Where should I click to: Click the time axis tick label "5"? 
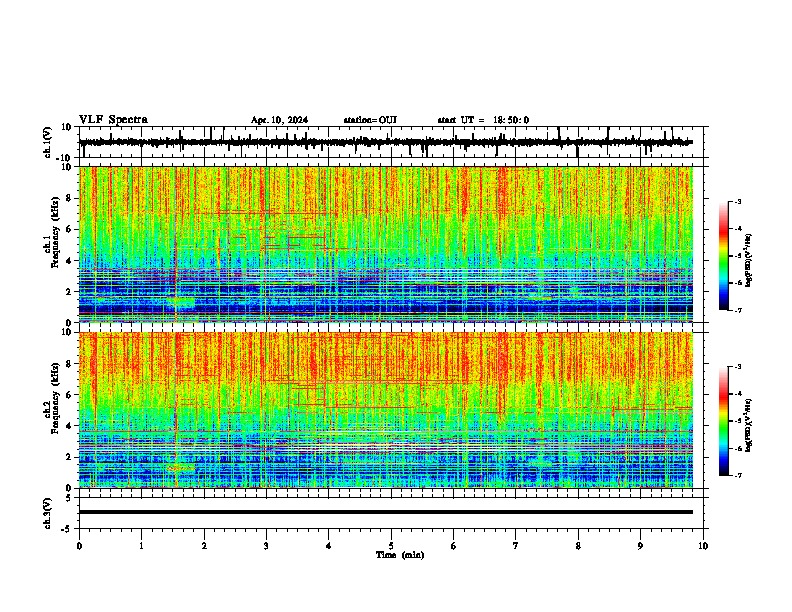[x=391, y=546]
